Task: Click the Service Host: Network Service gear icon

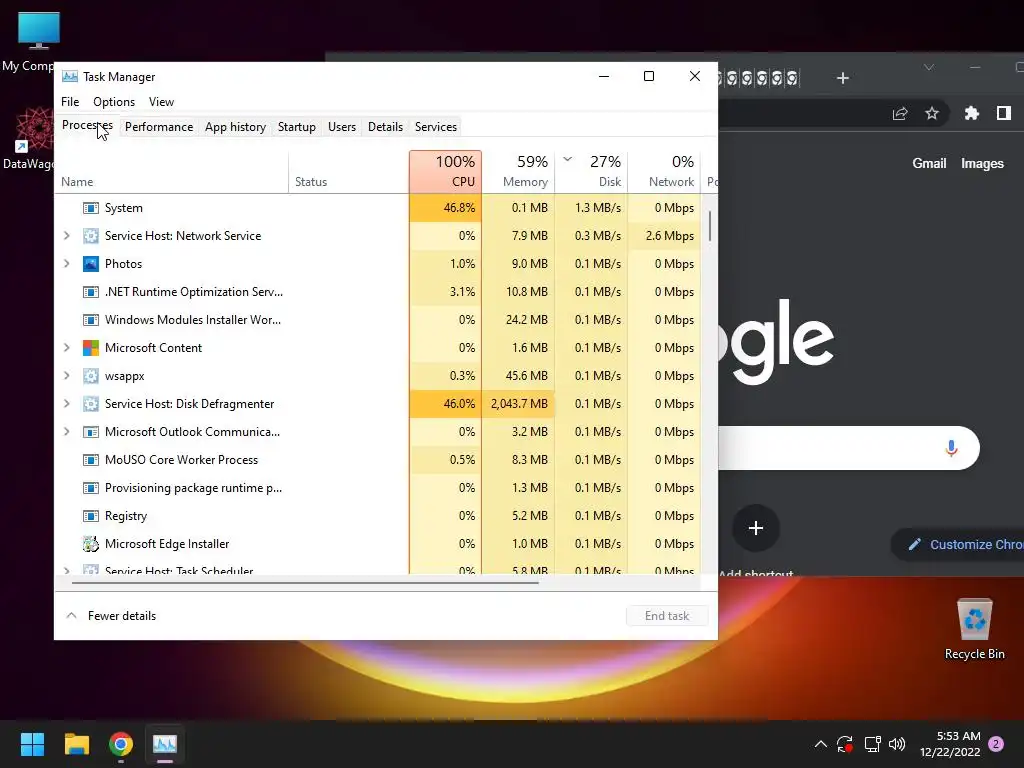Action: (91, 236)
